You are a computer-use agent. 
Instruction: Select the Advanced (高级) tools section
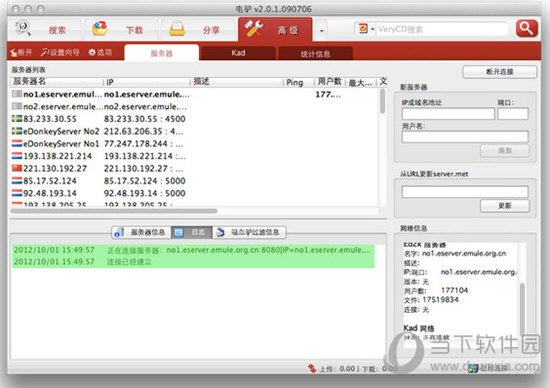tap(275, 29)
